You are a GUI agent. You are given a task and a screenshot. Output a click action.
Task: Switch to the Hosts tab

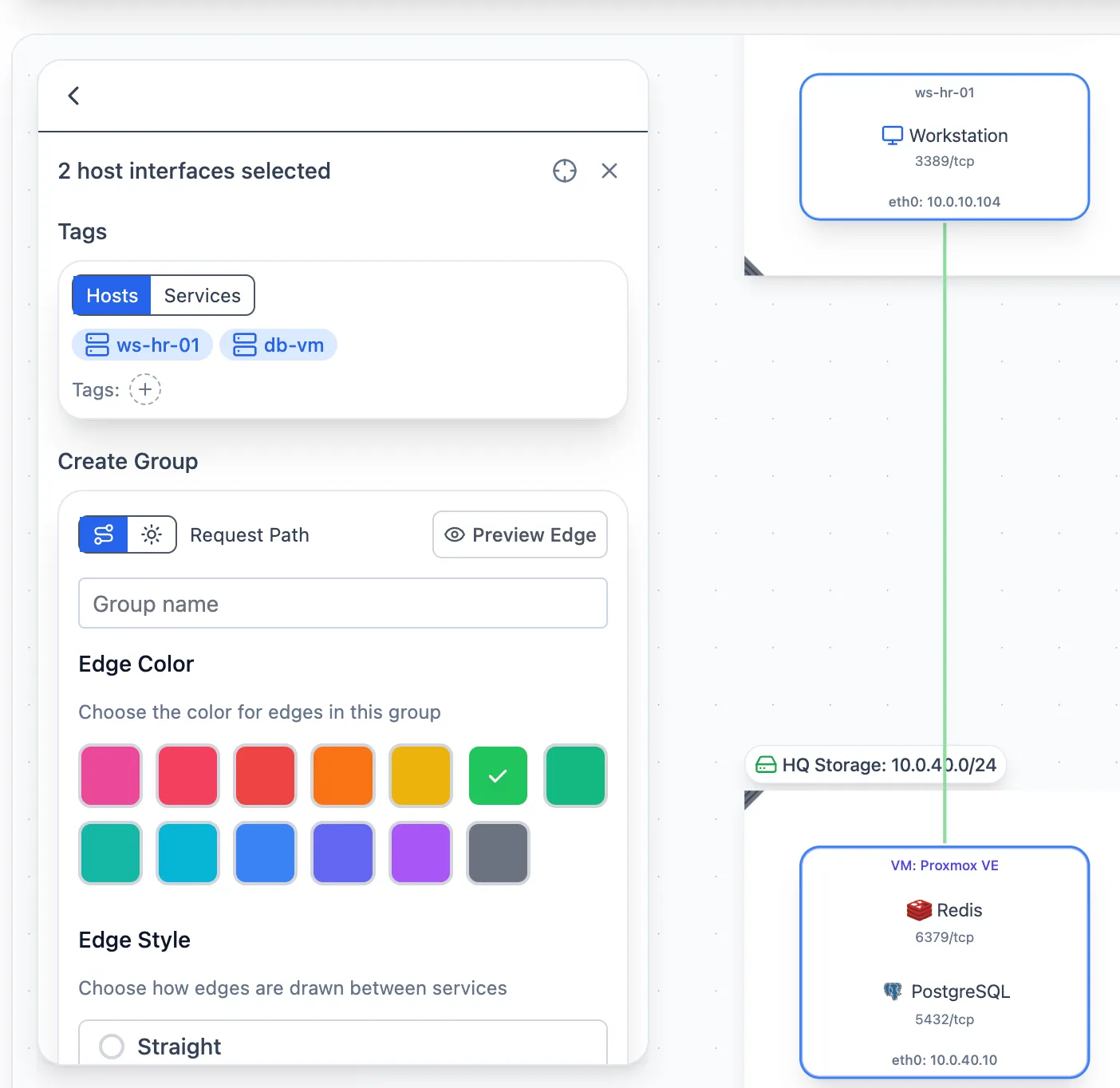(112, 296)
